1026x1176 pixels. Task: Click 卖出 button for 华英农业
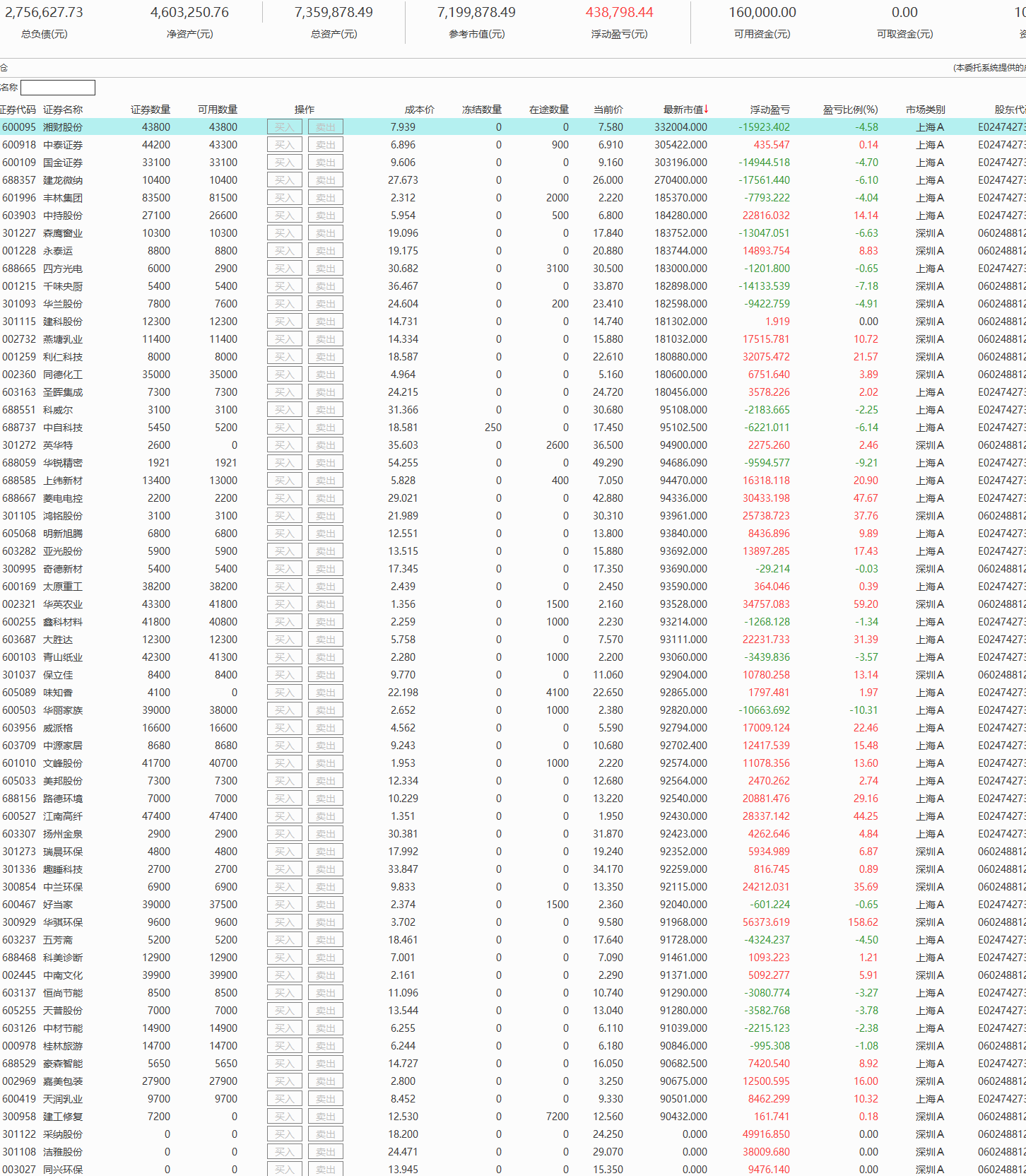point(326,604)
